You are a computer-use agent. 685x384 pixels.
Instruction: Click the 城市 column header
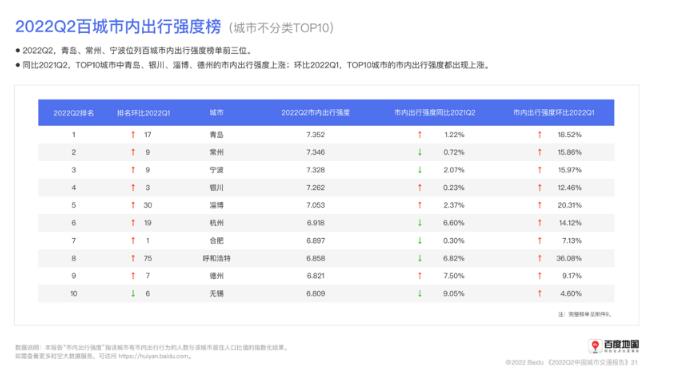[x=216, y=113]
